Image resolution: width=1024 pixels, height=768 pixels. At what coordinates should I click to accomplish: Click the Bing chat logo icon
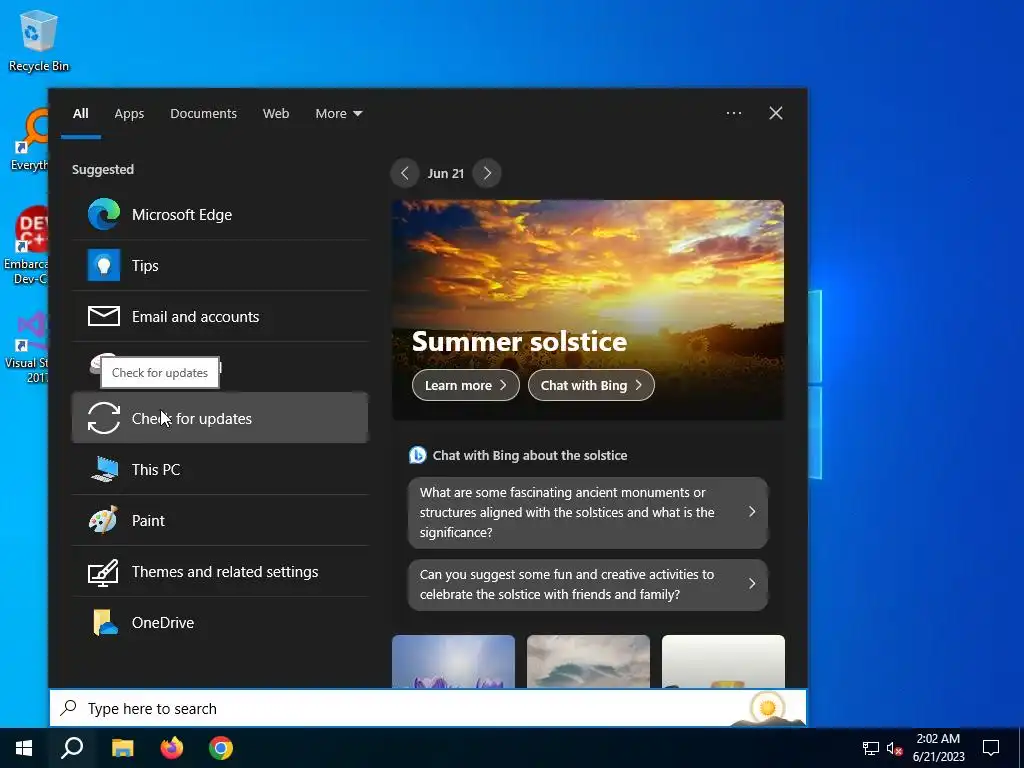pyautogui.click(x=417, y=455)
